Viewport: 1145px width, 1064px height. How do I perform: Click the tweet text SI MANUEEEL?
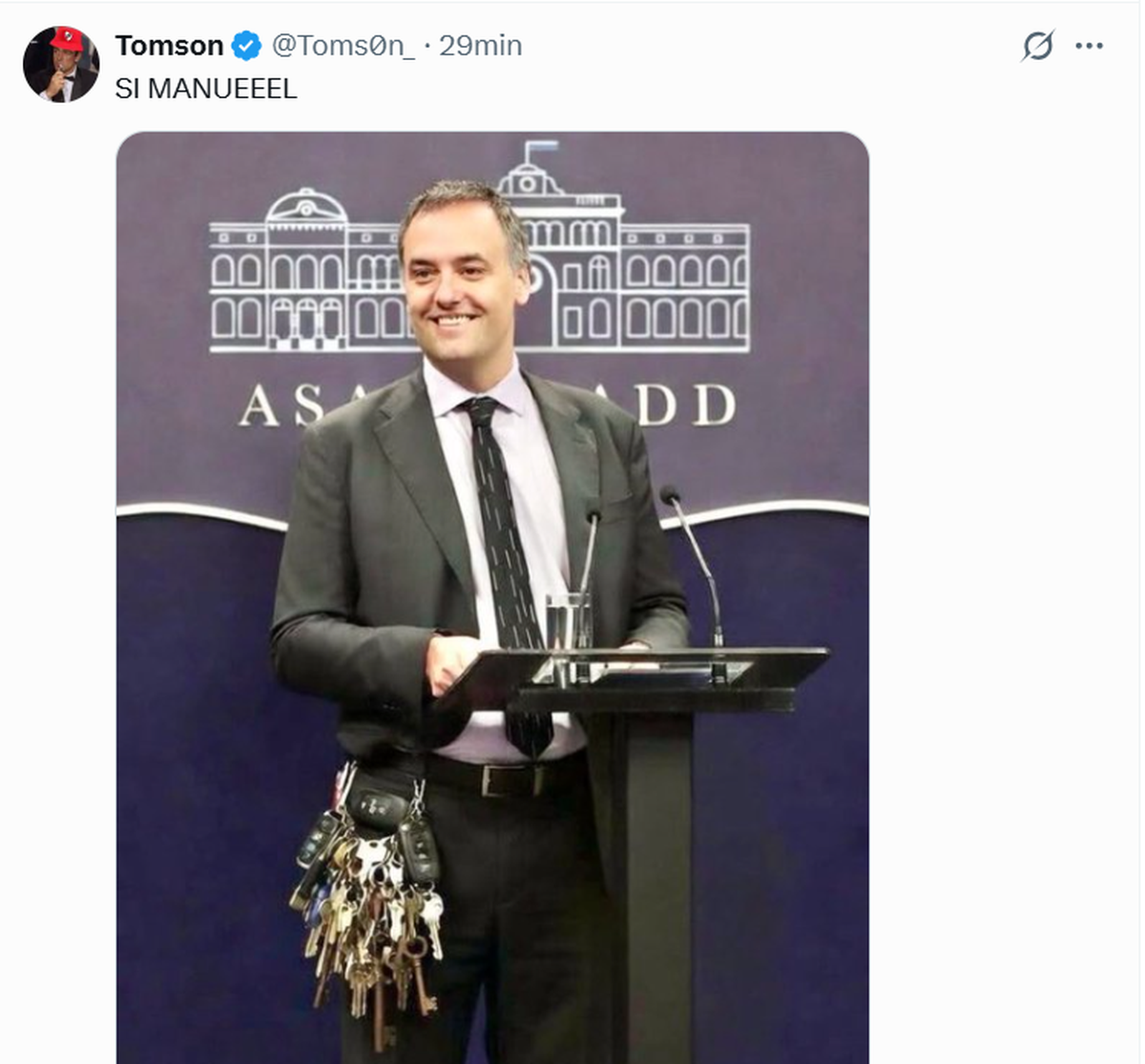click(x=206, y=89)
